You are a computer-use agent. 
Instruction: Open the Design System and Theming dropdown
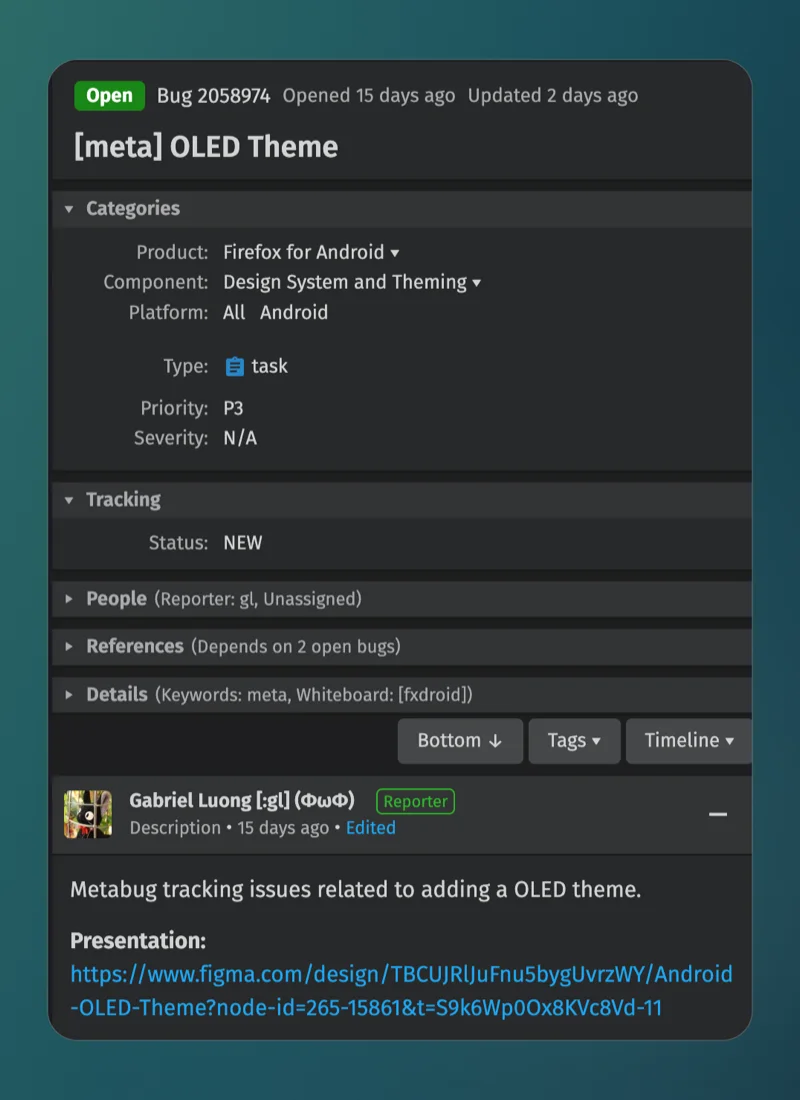[x=352, y=283]
